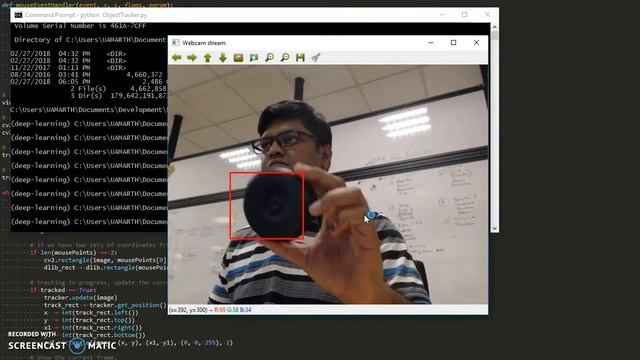Click the 'Command Prompt - python ObjectTracker.py' title text
Image resolution: width=640 pixels, height=360 pixels.
(86, 15)
